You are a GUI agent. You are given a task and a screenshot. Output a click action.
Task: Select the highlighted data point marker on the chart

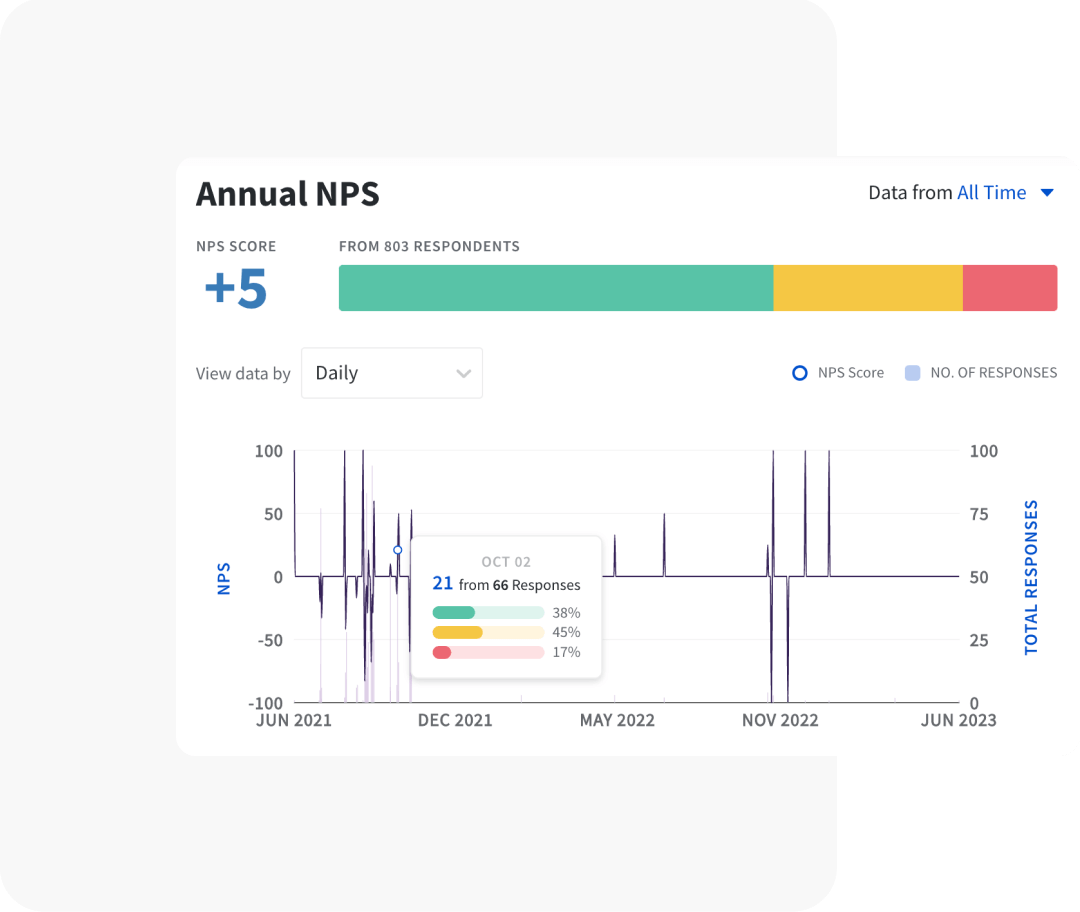coord(396,550)
